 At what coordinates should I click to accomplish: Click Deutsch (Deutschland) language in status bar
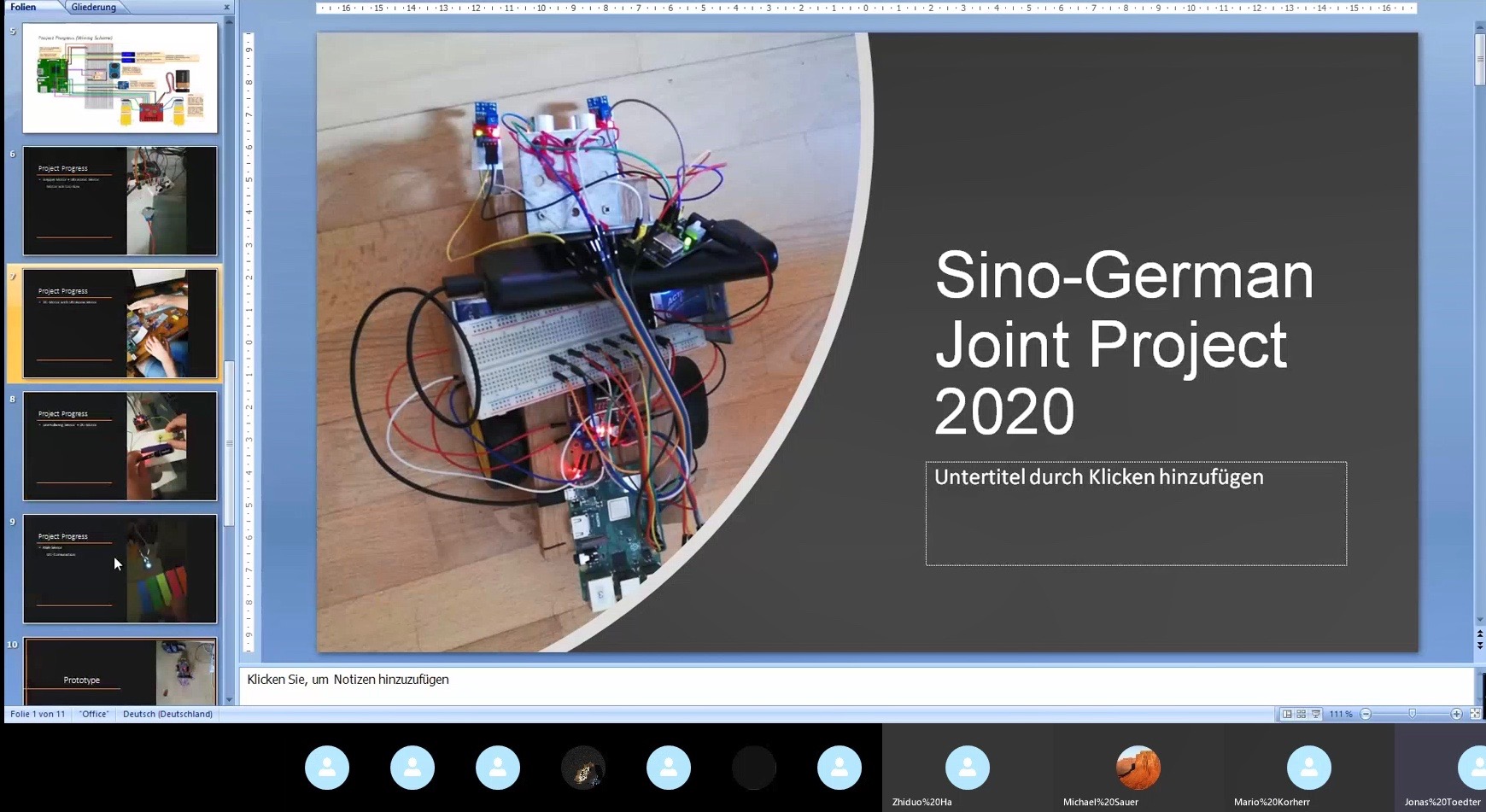pos(167,714)
